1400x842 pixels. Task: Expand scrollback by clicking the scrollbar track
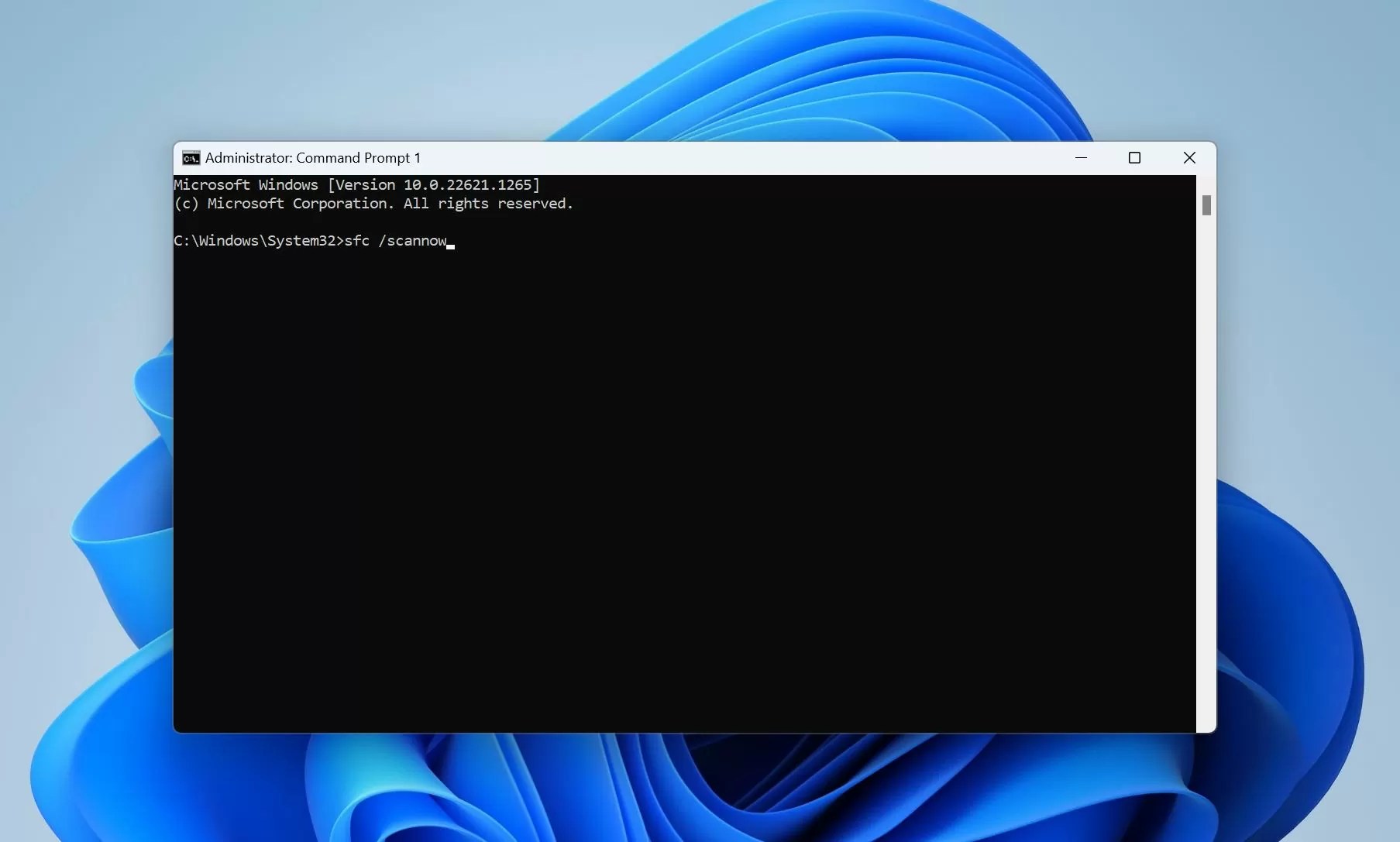(1206, 465)
